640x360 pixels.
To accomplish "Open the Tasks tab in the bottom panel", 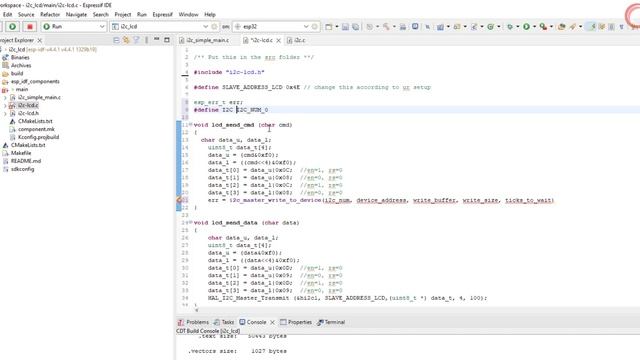I will pos(224,322).
